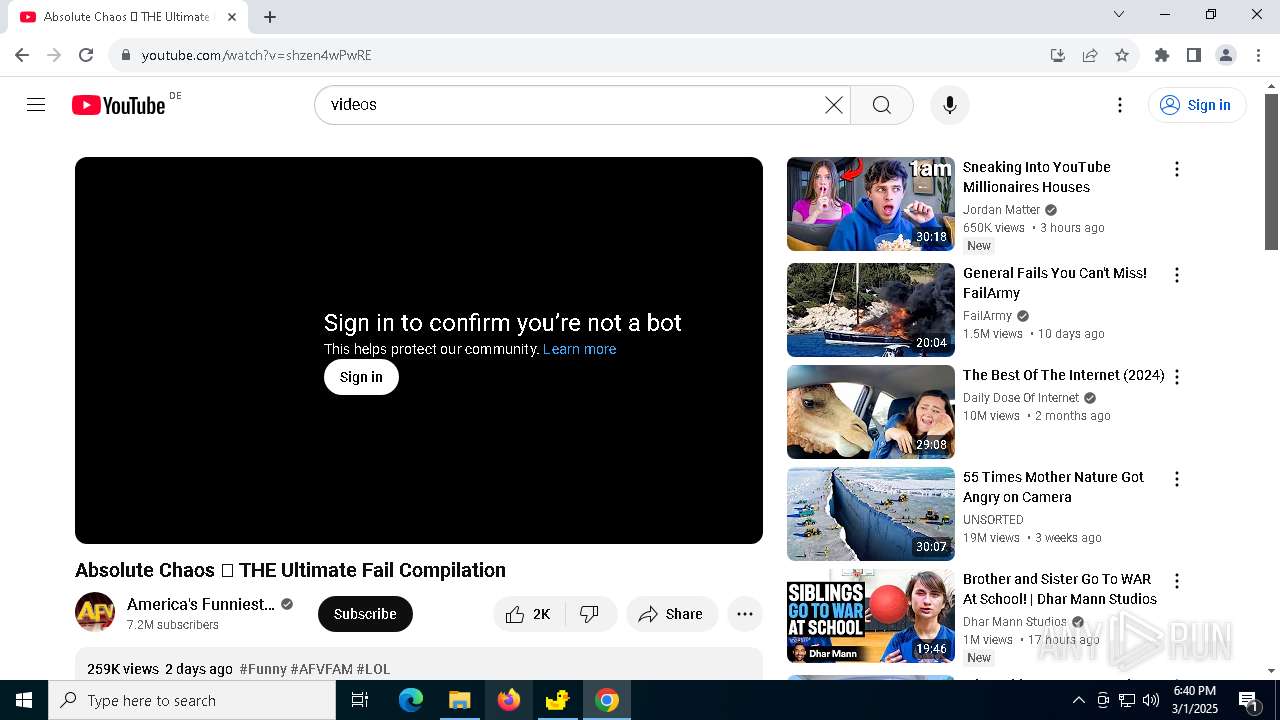Open volume control in system tray
Viewport: 1280px width, 720px height.
[x=1151, y=700]
